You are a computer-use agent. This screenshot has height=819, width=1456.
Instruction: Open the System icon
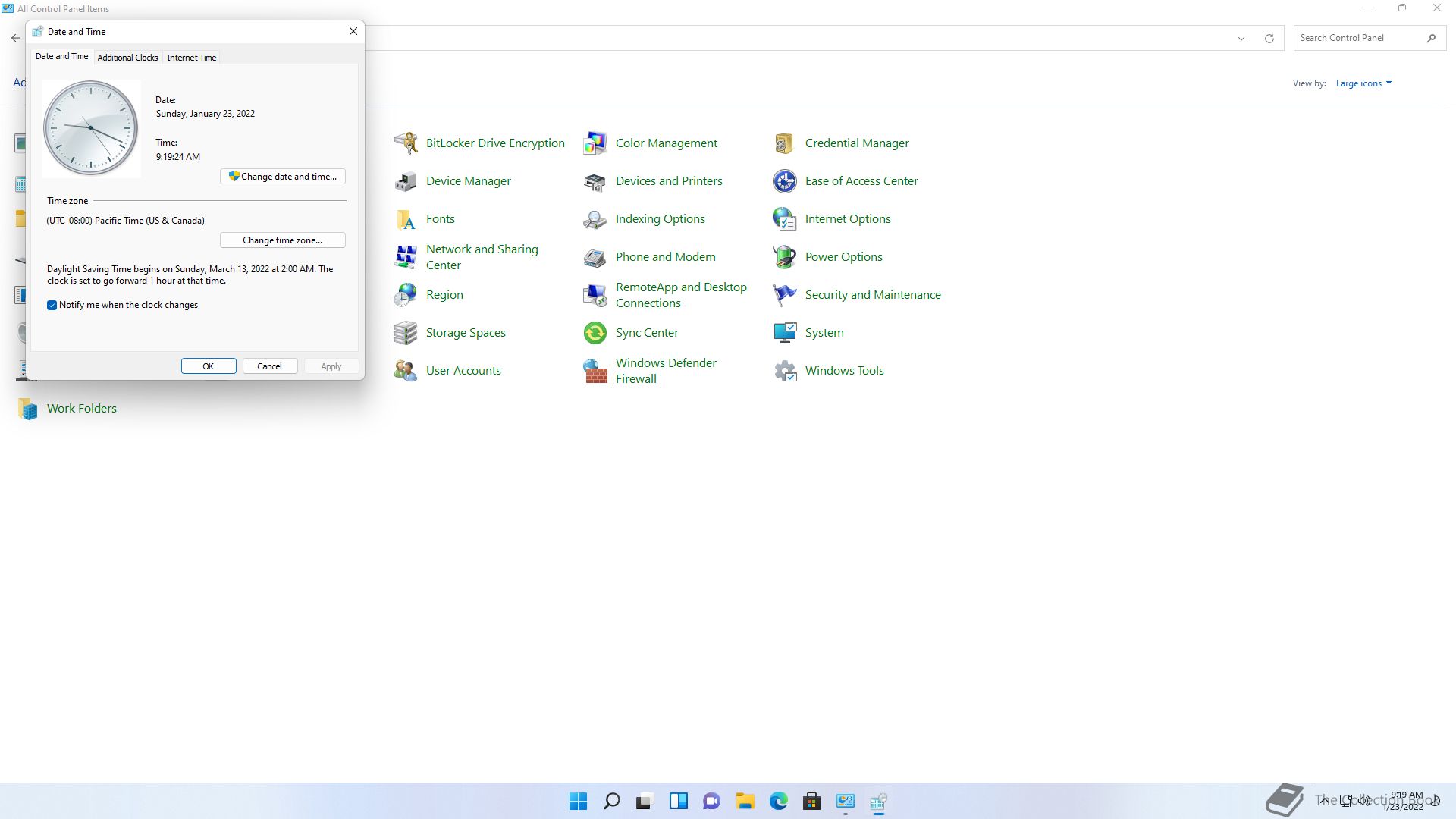[785, 332]
